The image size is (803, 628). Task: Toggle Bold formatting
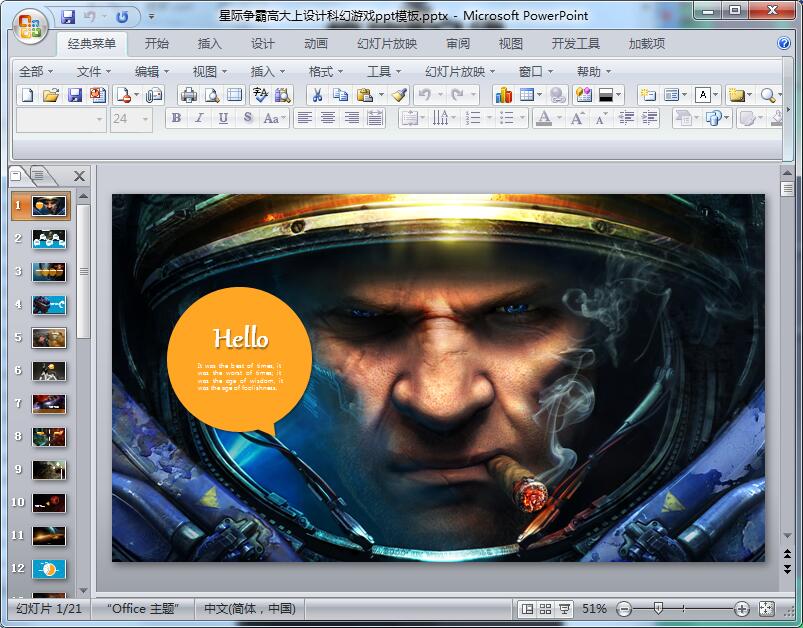176,118
